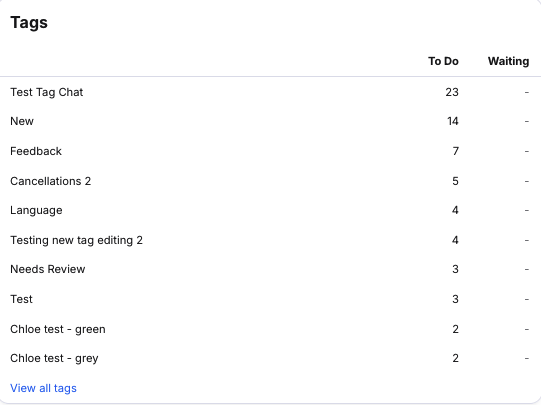Open the New tag
This screenshot has width=541, height=405.
click(x=22, y=121)
